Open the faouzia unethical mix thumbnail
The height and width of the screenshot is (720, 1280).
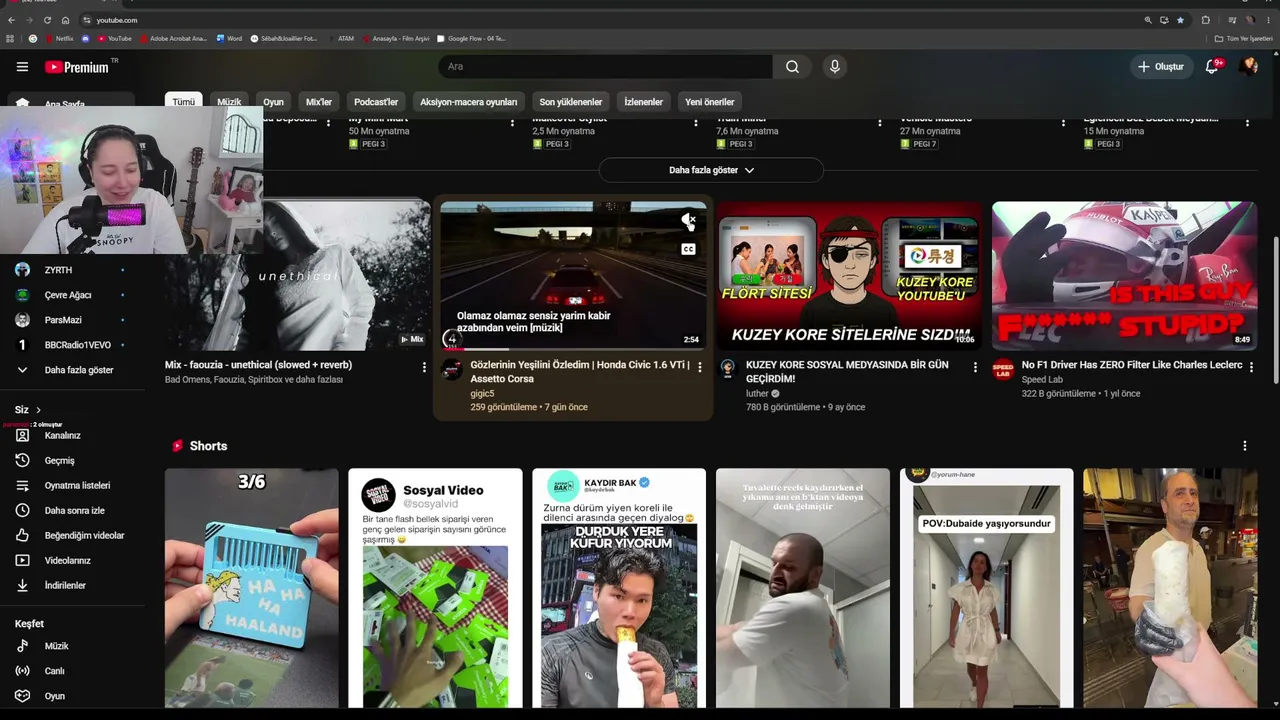click(298, 276)
